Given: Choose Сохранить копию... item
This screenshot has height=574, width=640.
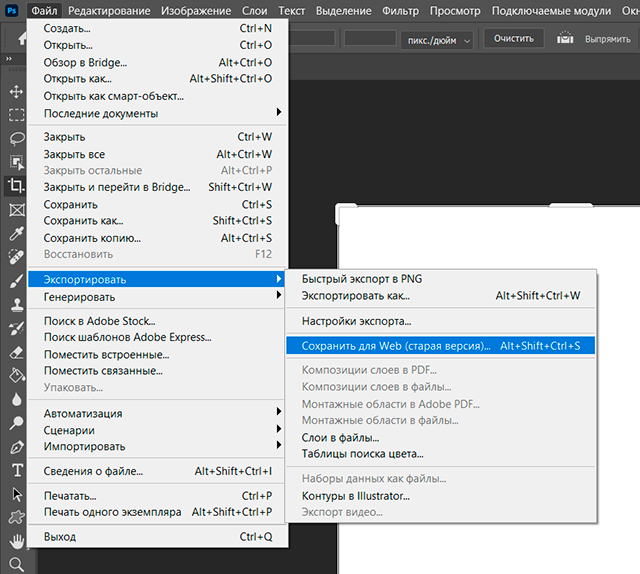Looking at the screenshot, I should [x=158, y=238].
